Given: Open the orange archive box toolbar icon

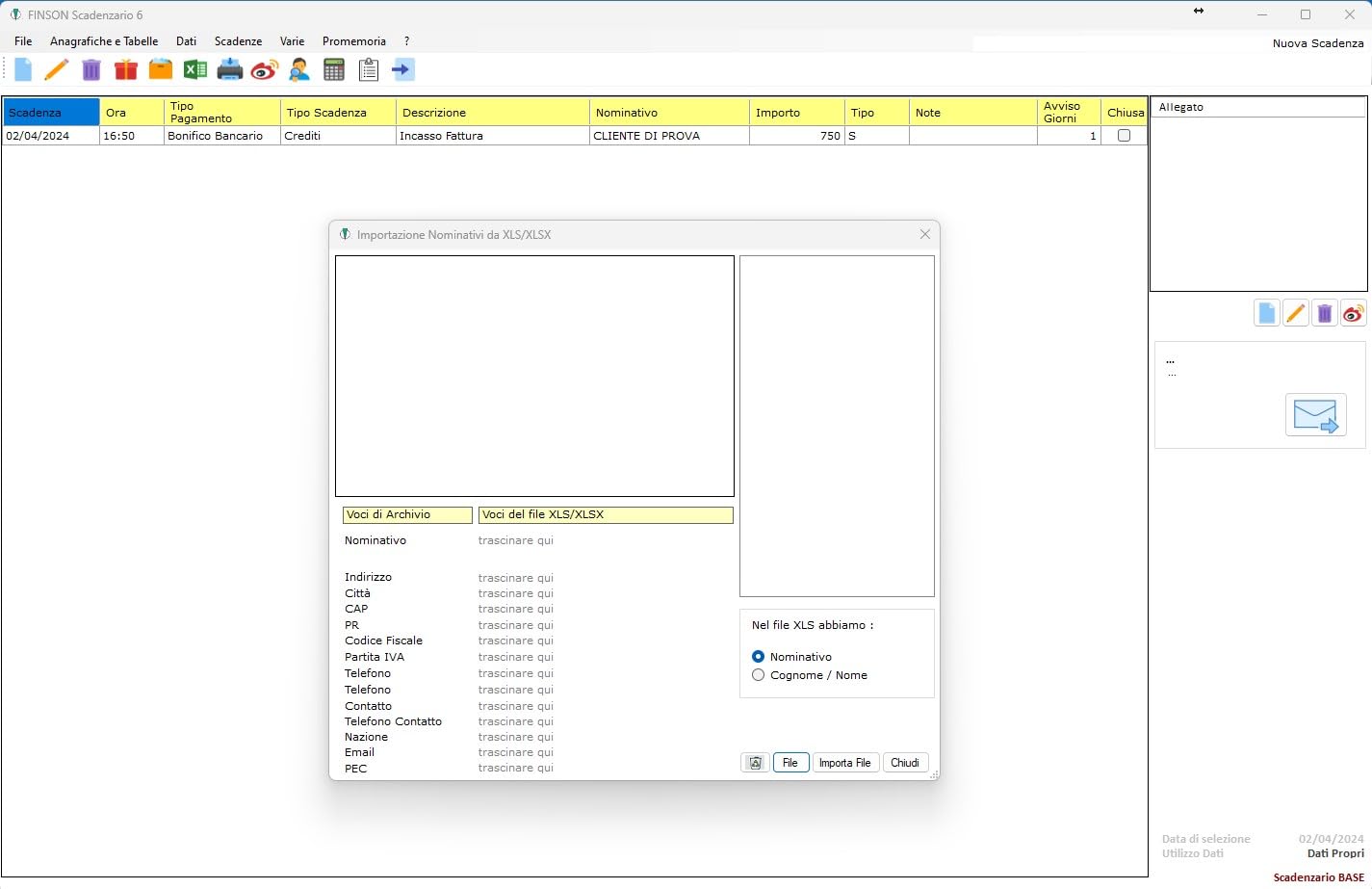Looking at the screenshot, I should (x=161, y=69).
